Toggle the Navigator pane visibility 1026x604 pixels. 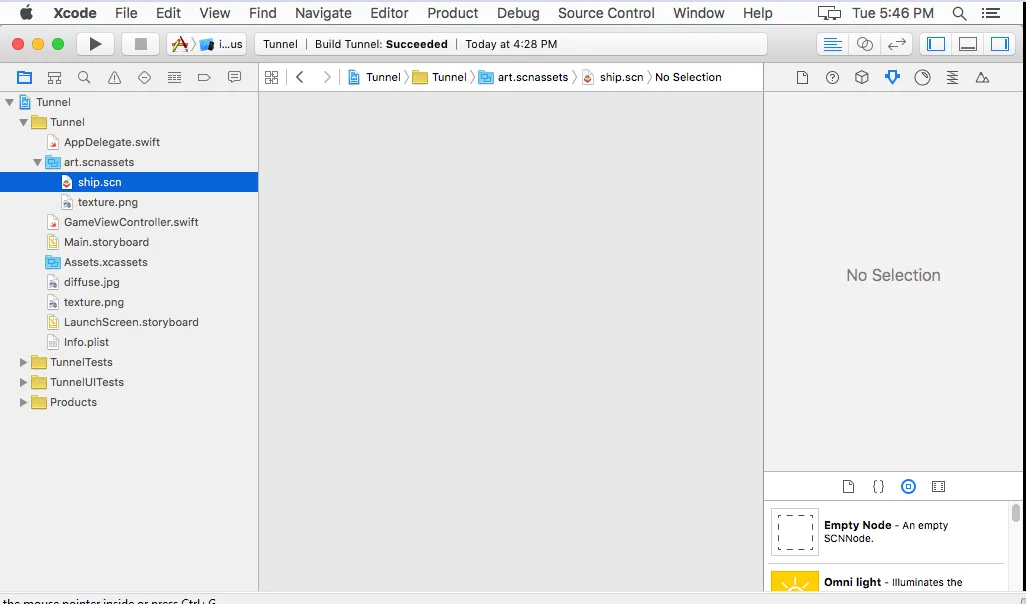936,44
